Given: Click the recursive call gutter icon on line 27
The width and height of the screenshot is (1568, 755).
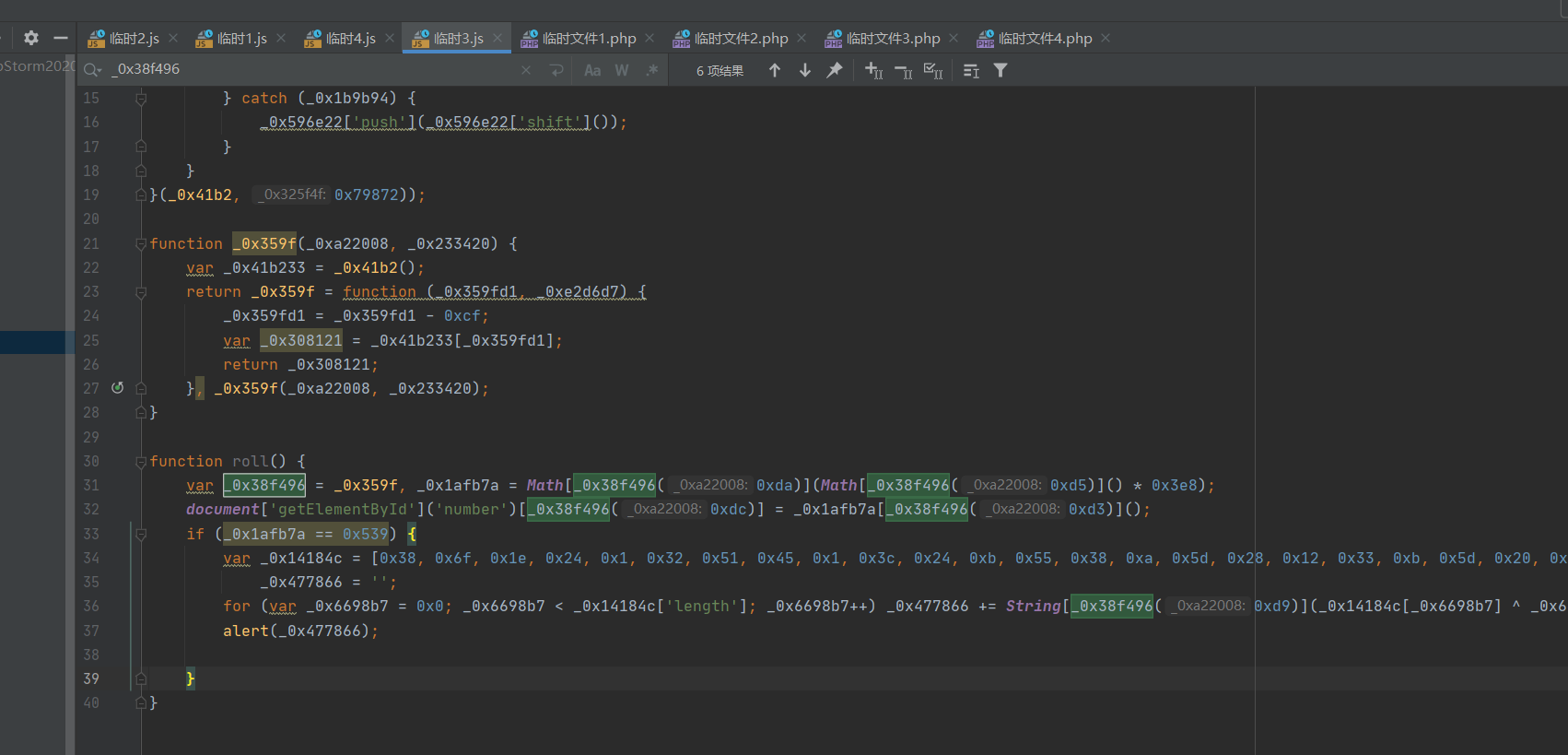Looking at the screenshot, I should (117, 388).
